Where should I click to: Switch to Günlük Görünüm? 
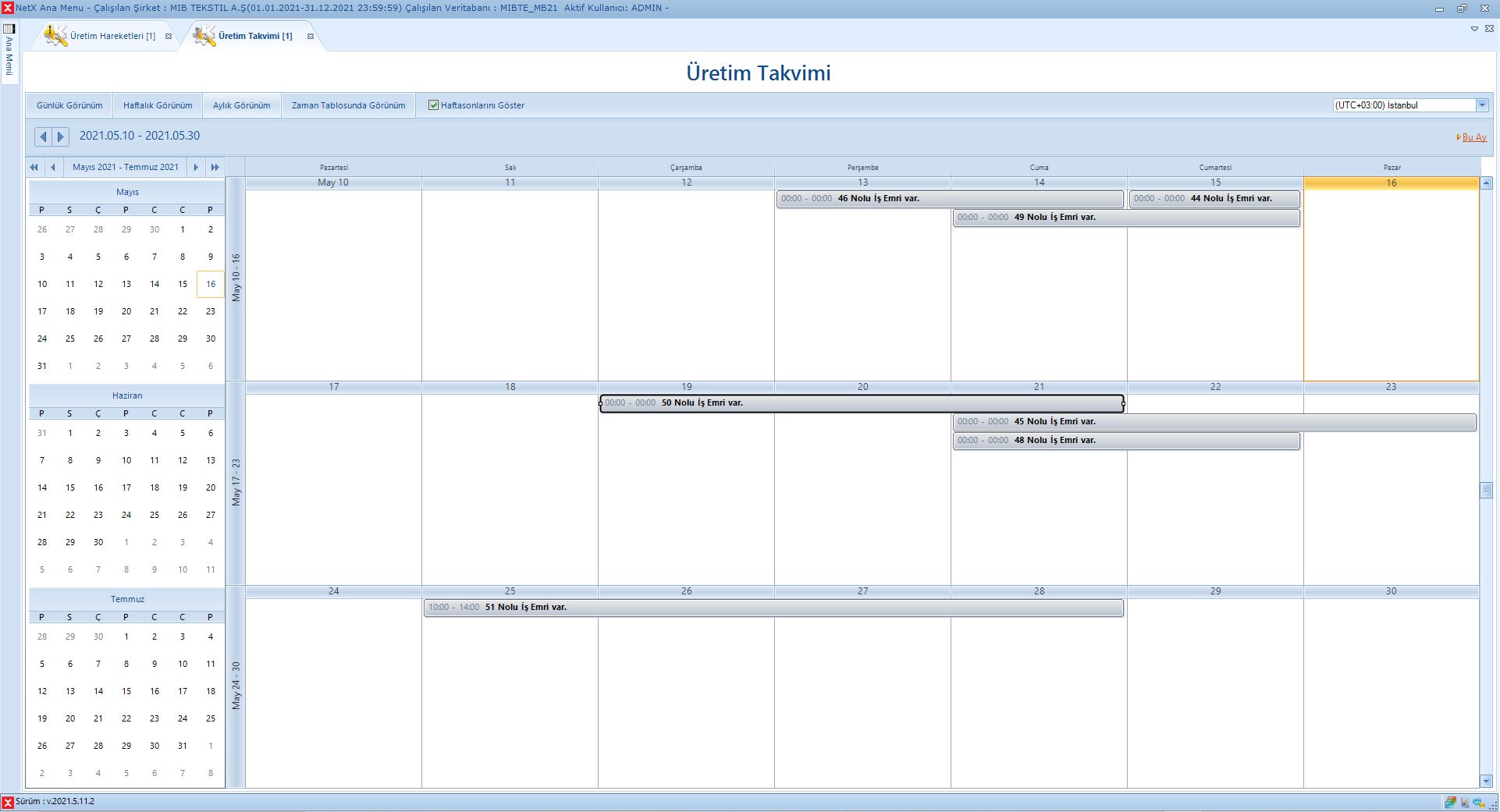69,105
